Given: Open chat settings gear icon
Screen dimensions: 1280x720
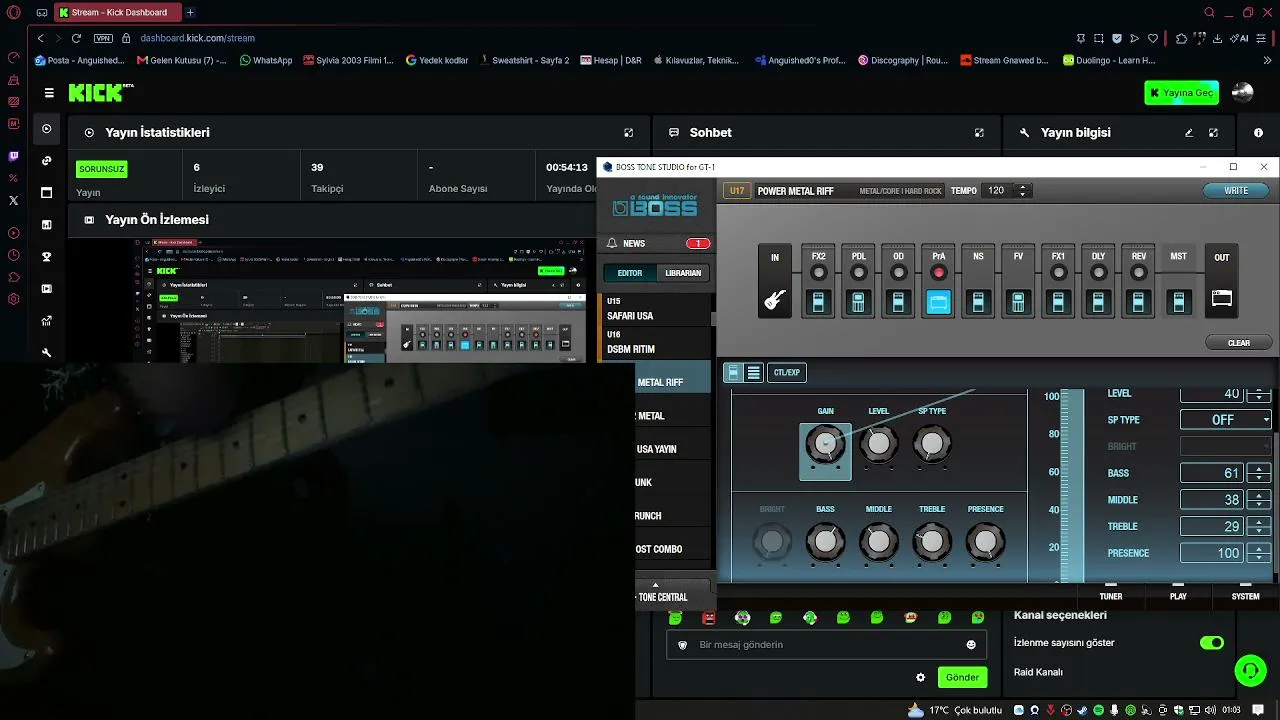Looking at the screenshot, I should click(x=921, y=677).
